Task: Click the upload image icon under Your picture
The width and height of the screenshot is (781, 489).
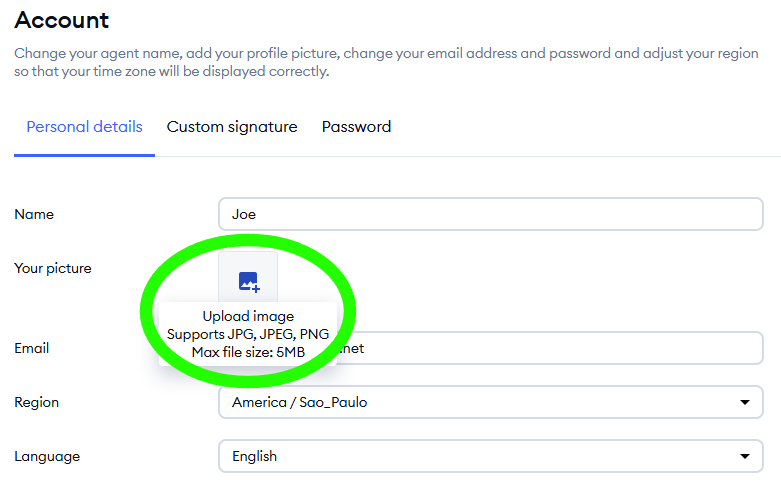Action: tap(248, 281)
